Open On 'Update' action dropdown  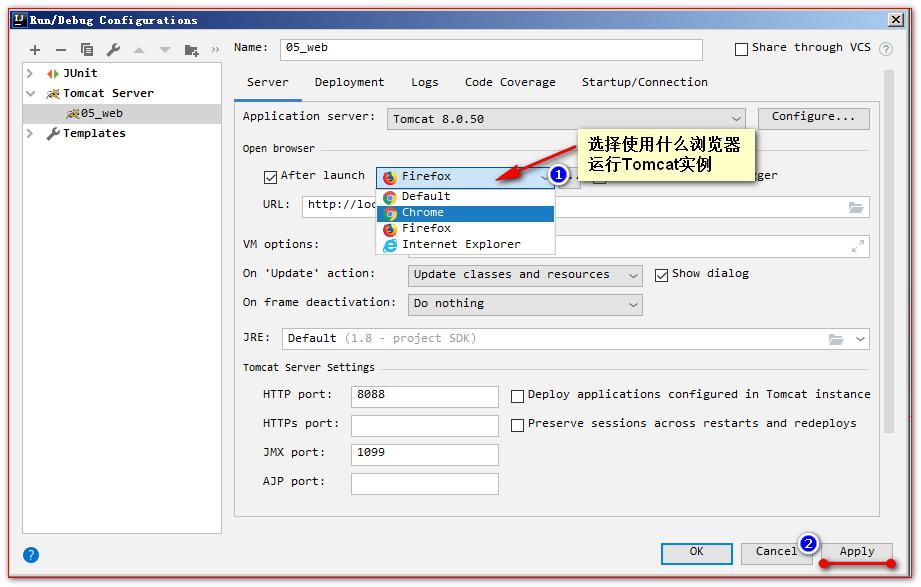click(525, 275)
